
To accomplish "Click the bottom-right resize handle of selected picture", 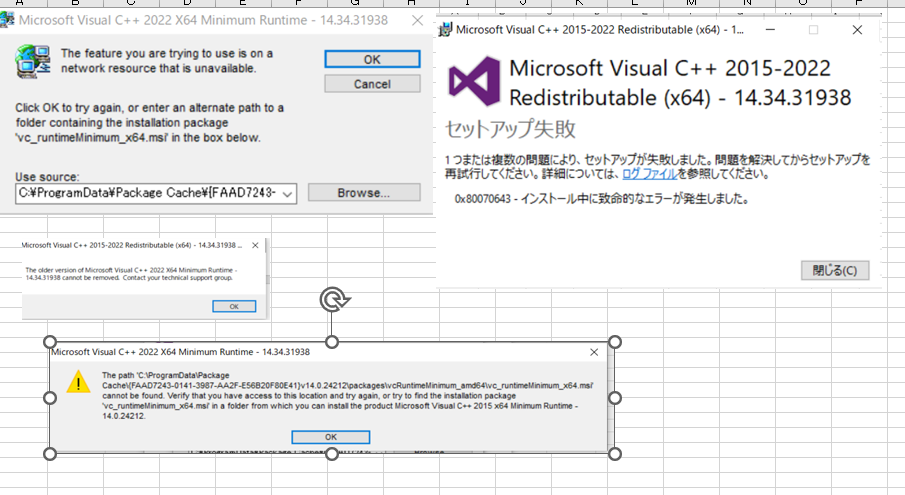I will click(x=615, y=454).
